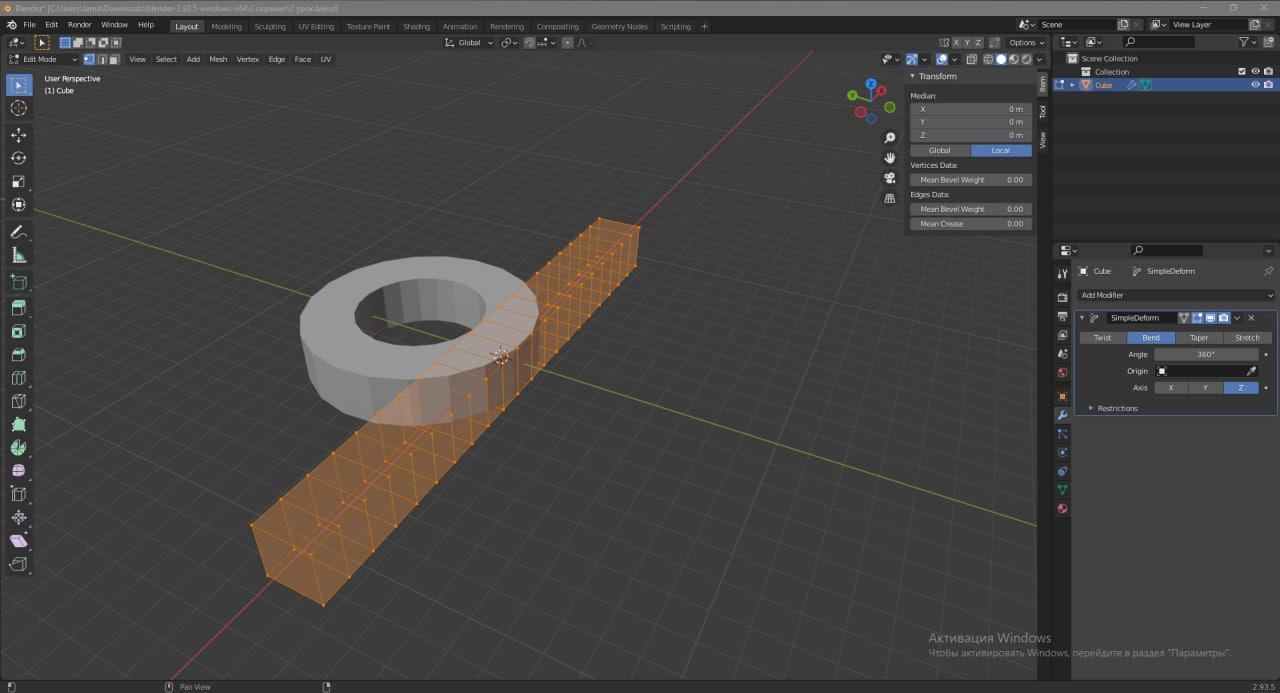1280x693 pixels.
Task: Click the Global median button
Action: [940, 150]
